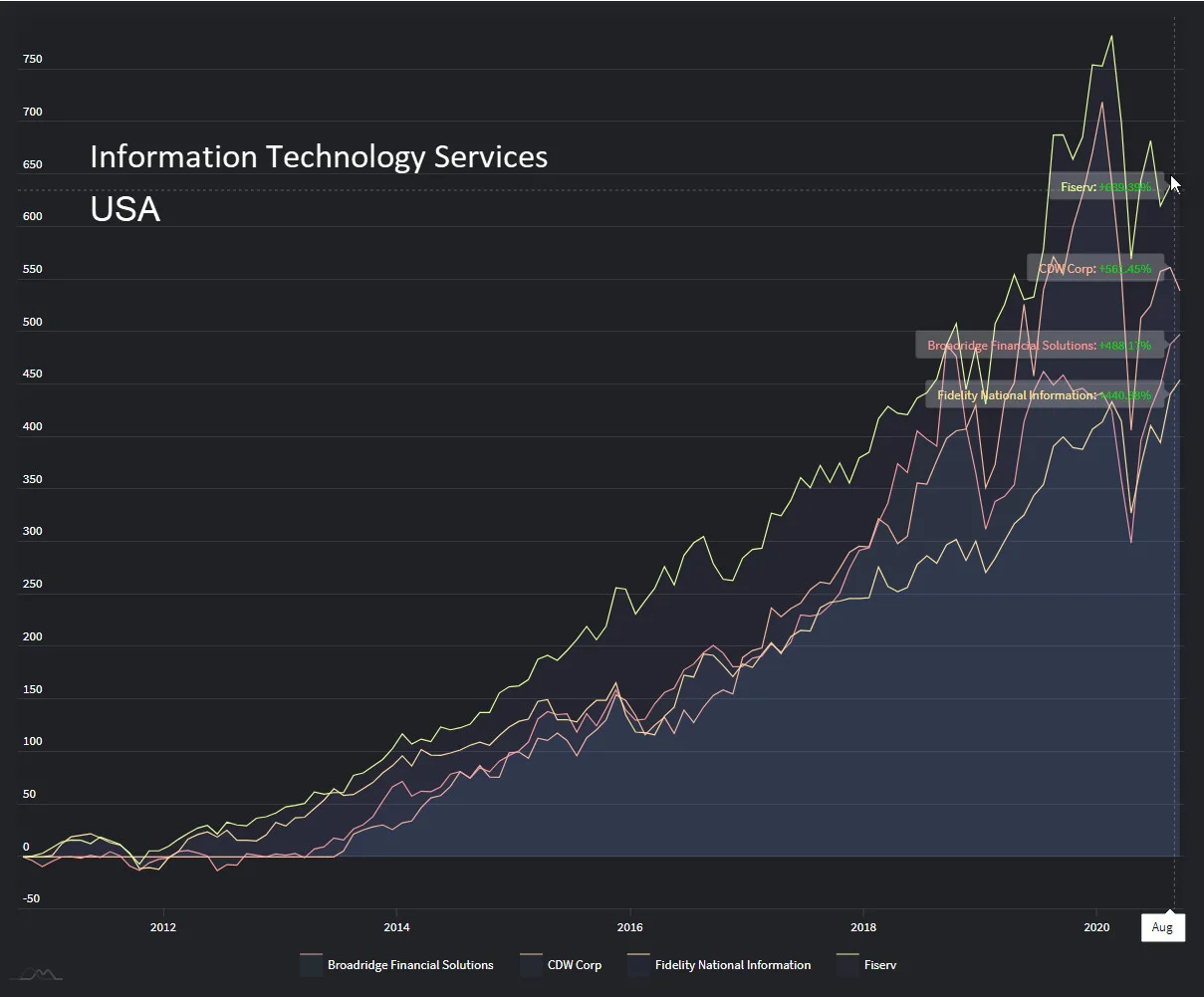Click the 750 value axis label
The image size is (1204, 997).
point(33,59)
